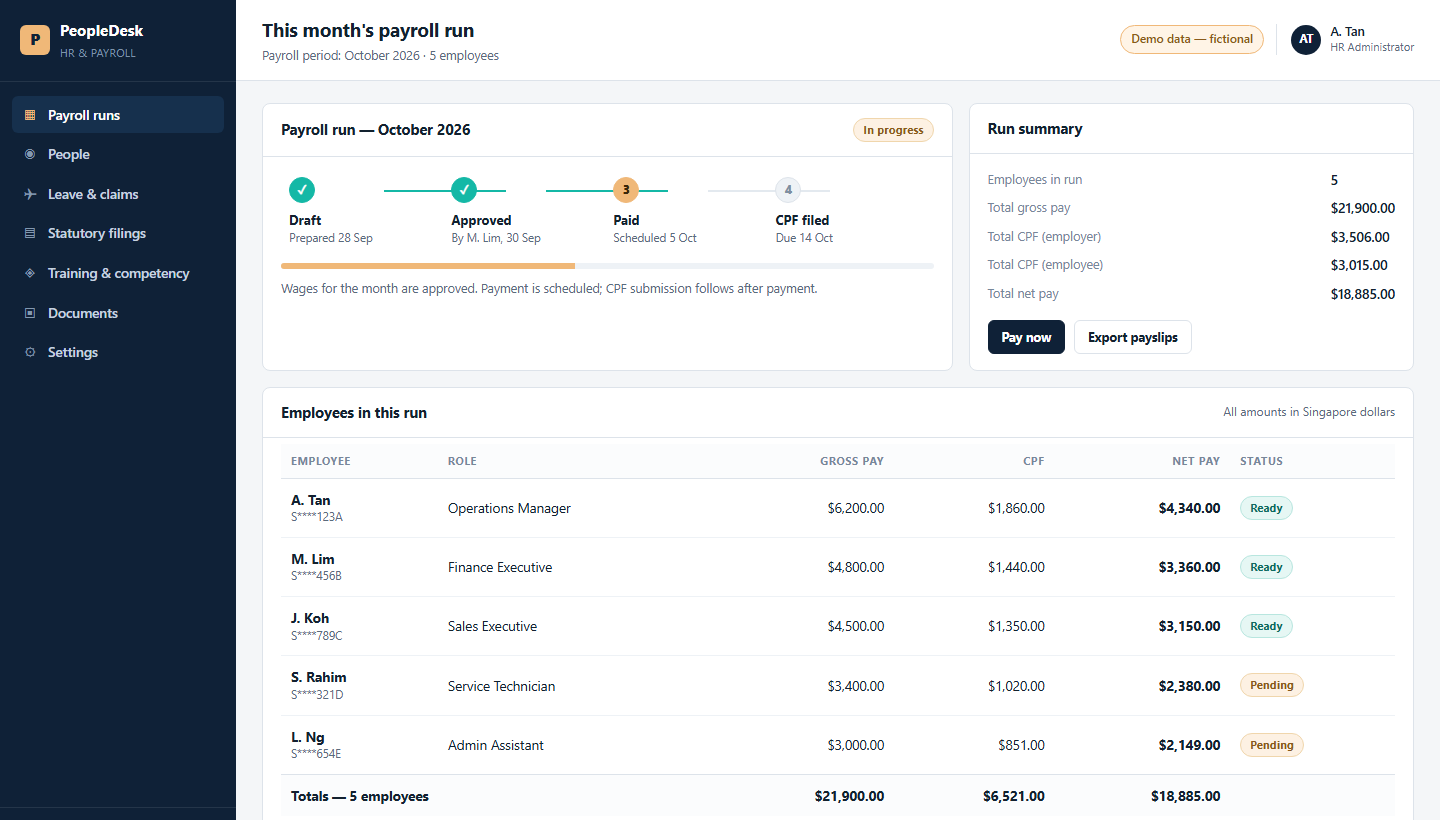This screenshot has height=820, width=1440.
Task: Click the Settings gear icon
Action: pyautogui.click(x=30, y=352)
